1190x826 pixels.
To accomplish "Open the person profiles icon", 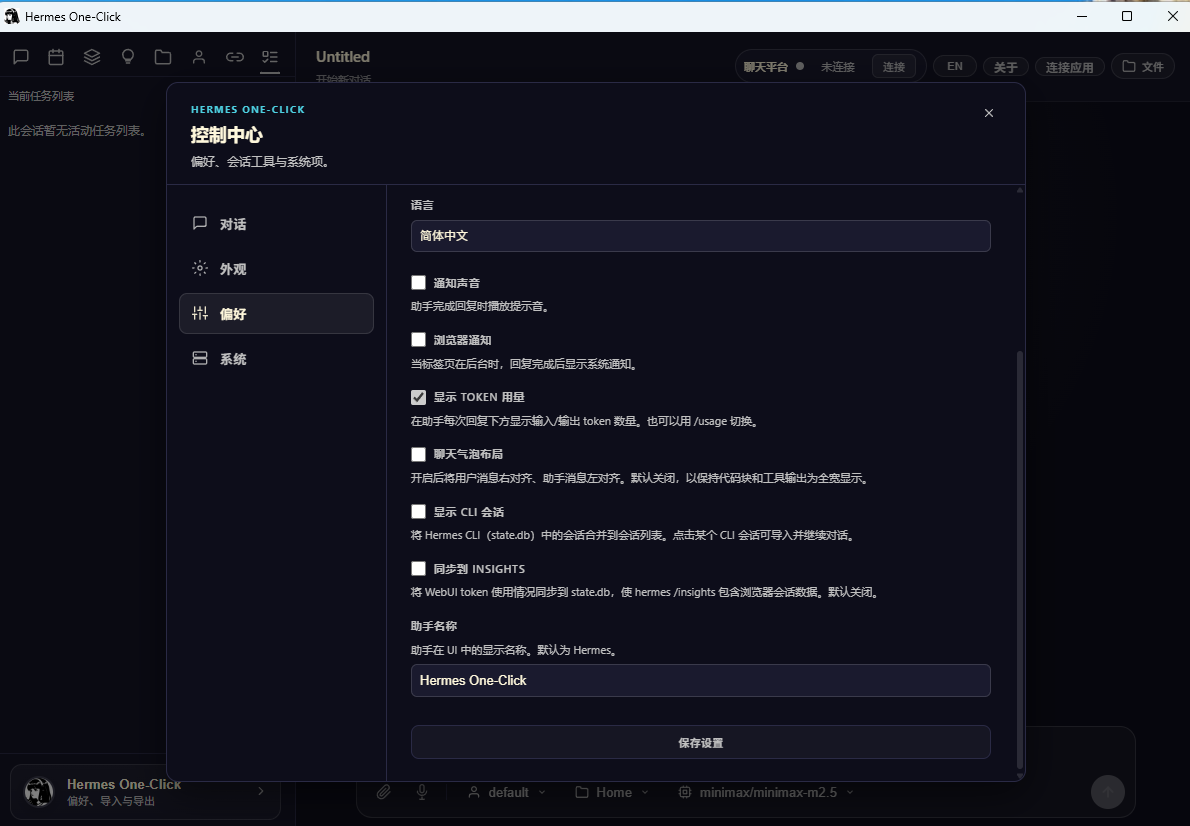I will (x=199, y=57).
